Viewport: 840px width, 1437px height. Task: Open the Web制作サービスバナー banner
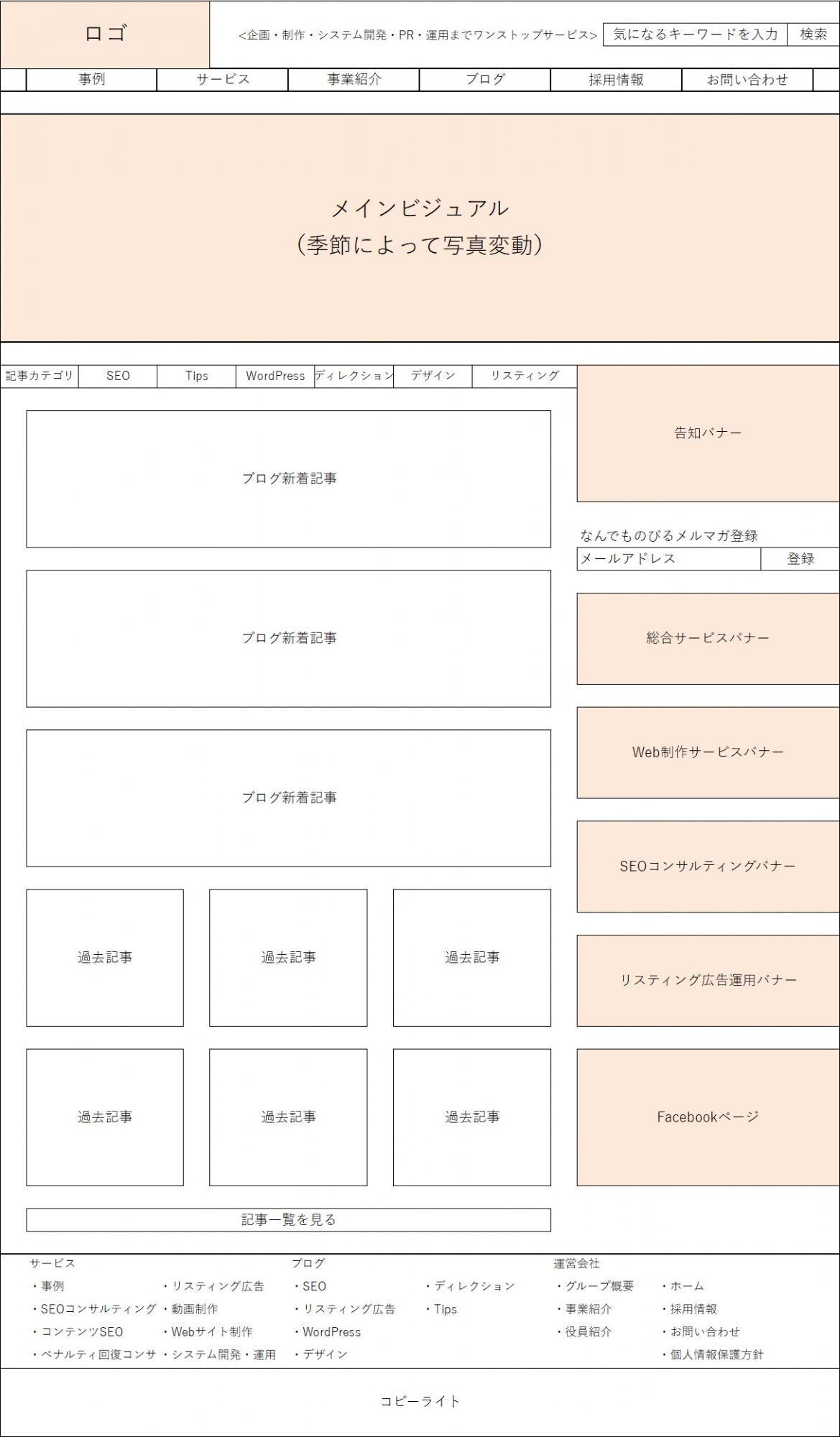click(x=708, y=752)
